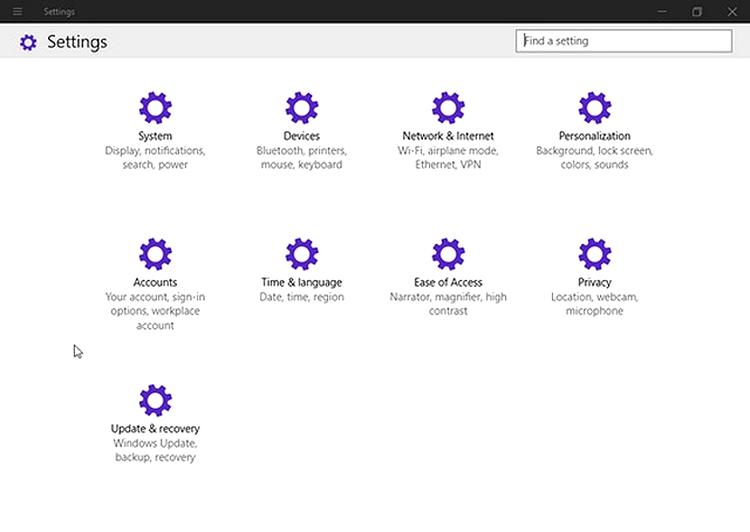The height and width of the screenshot is (532, 750).
Task: Click the Accounts label text
Action: pyautogui.click(x=155, y=282)
